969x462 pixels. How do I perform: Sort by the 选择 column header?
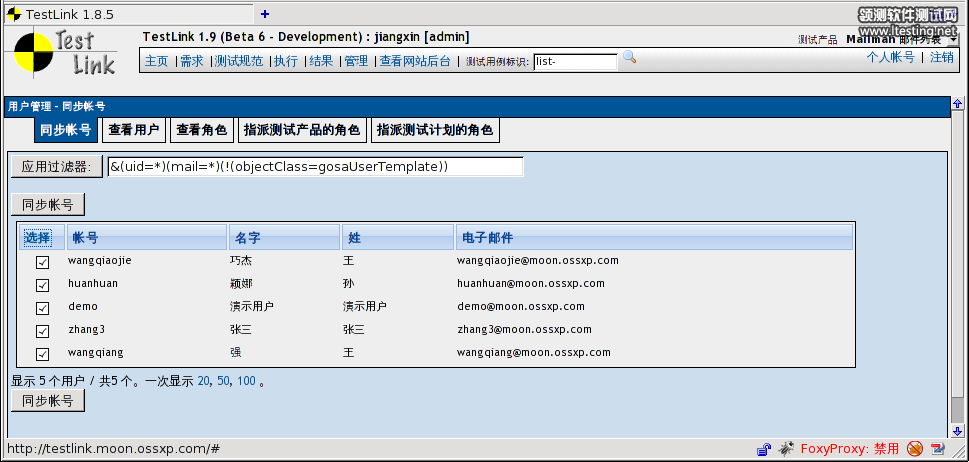tap(41, 237)
